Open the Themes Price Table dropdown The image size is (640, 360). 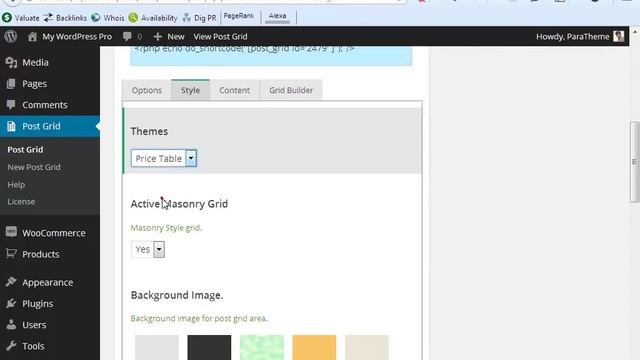pos(164,158)
